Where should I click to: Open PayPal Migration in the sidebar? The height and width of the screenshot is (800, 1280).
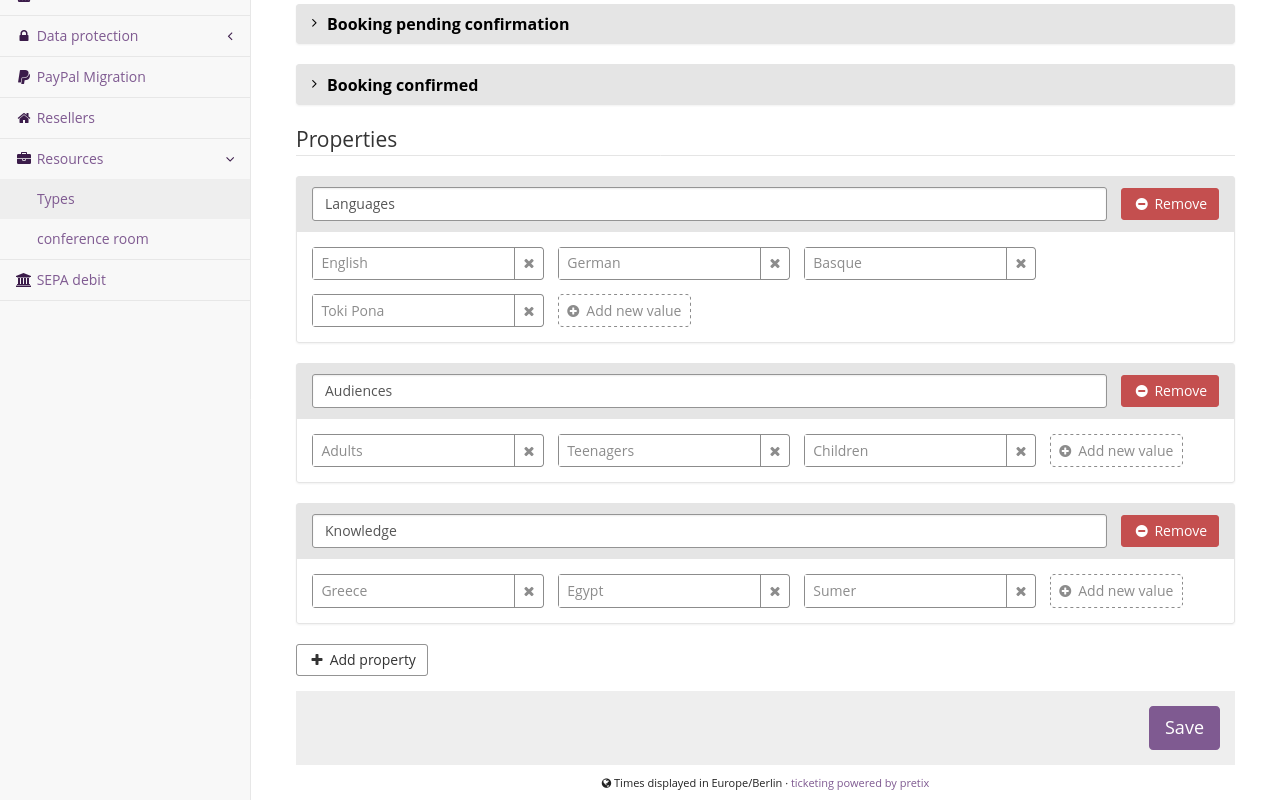125,77
